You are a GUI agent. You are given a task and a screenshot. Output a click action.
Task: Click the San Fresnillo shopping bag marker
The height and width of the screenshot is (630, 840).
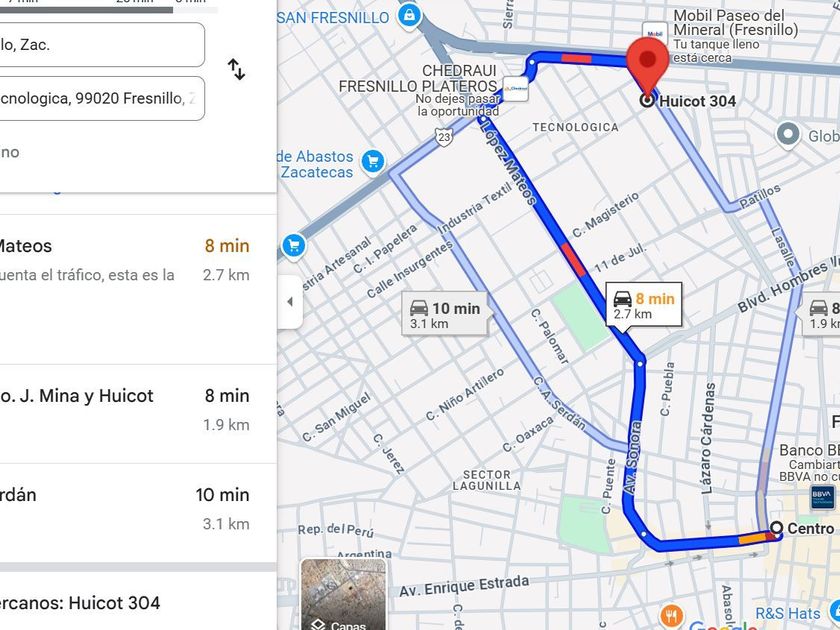409,16
